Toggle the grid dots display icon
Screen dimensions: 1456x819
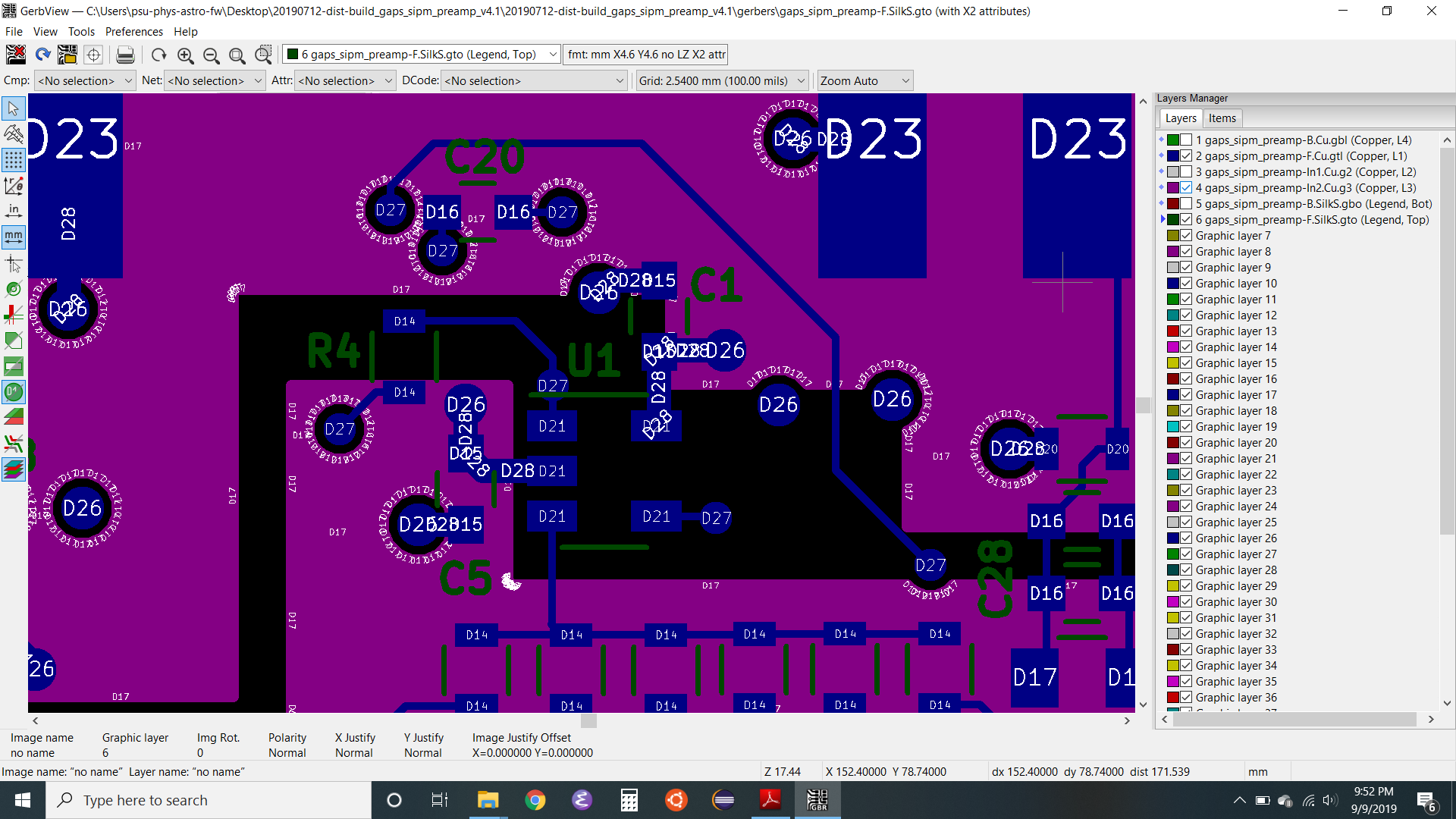pyautogui.click(x=14, y=160)
